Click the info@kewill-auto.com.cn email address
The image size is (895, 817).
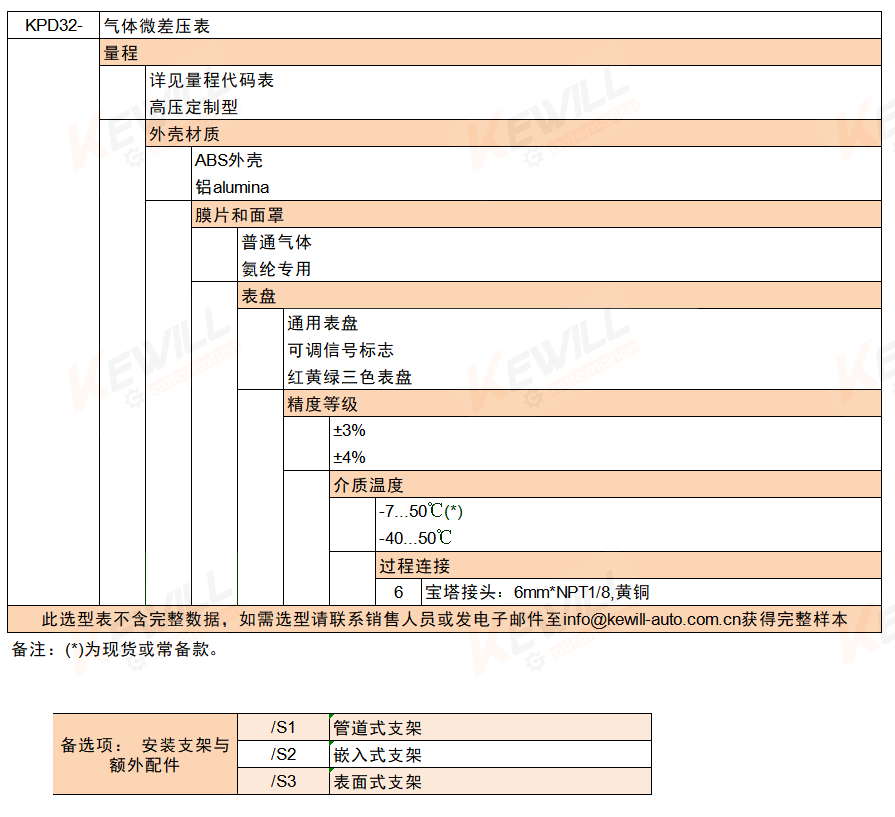coord(651,619)
